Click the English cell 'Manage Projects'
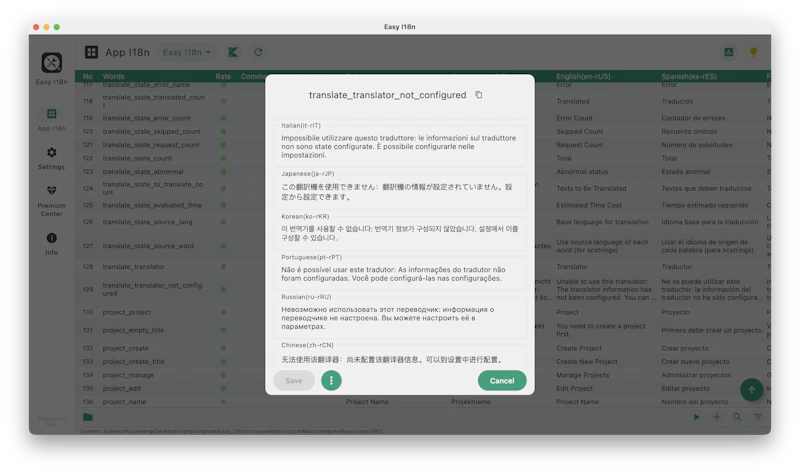800x473 pixels. [583, 375]
